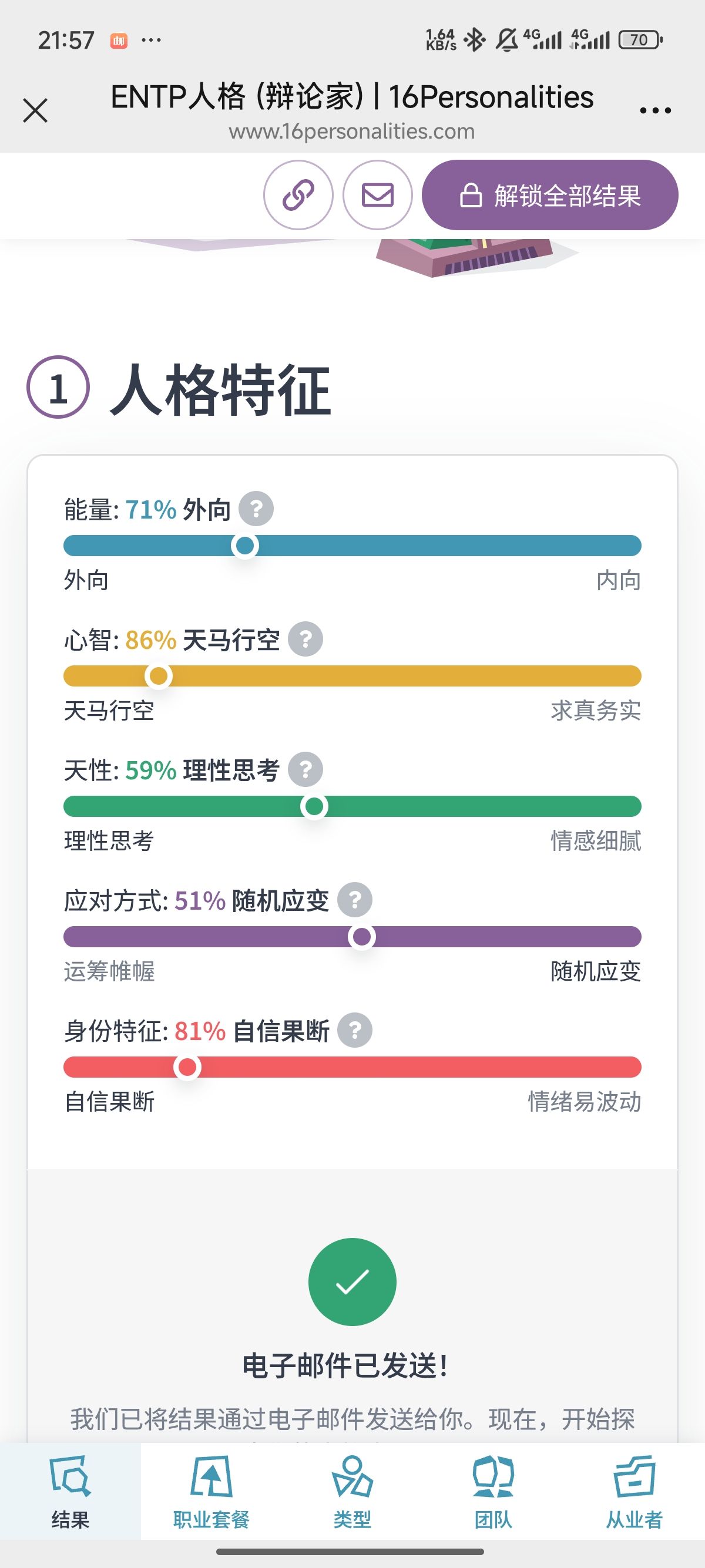
Task: Click the email envelope icon button
Action: (377, 195)
